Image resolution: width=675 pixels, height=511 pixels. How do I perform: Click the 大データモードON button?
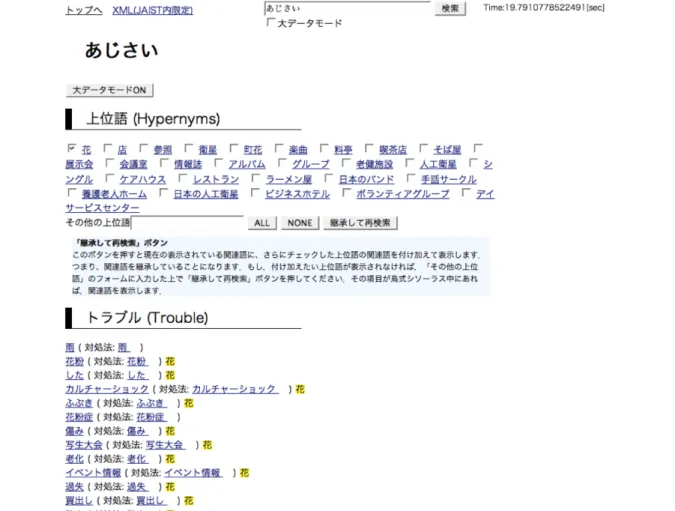click(x=110, y=90)
